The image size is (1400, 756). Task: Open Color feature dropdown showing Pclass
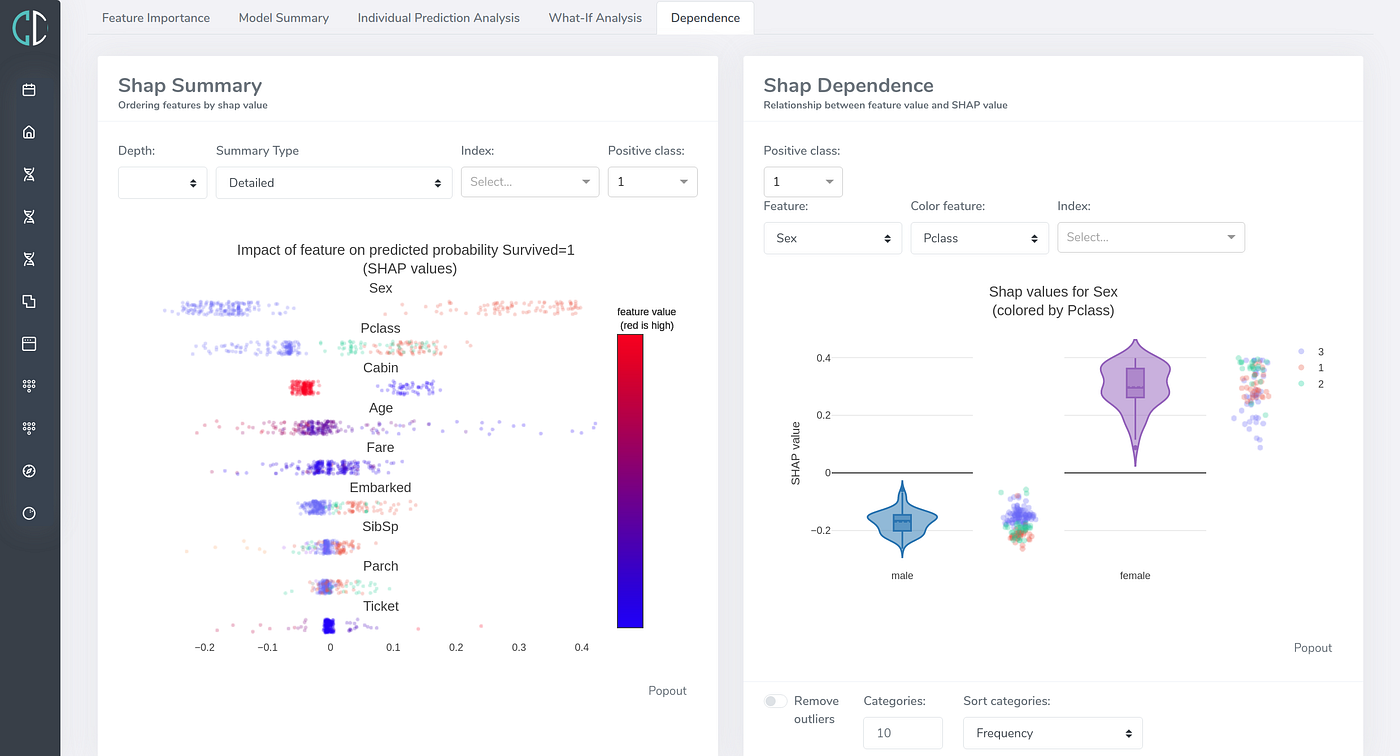980,238
